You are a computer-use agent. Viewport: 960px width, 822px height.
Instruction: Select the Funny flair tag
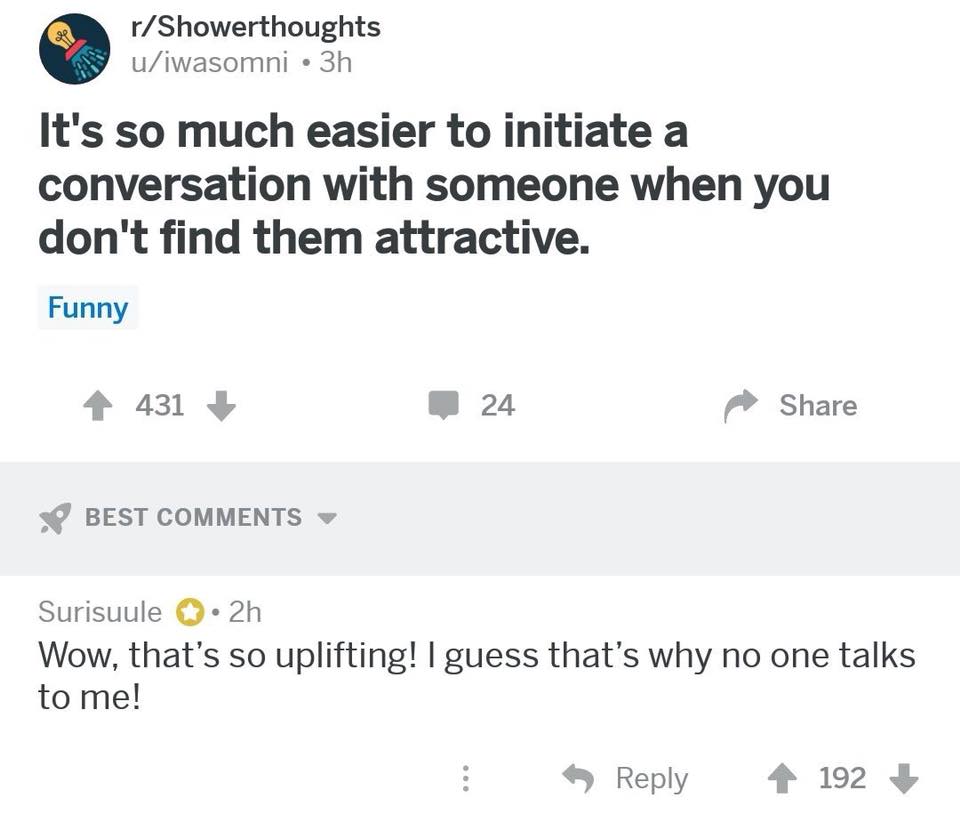coord(88,307)
